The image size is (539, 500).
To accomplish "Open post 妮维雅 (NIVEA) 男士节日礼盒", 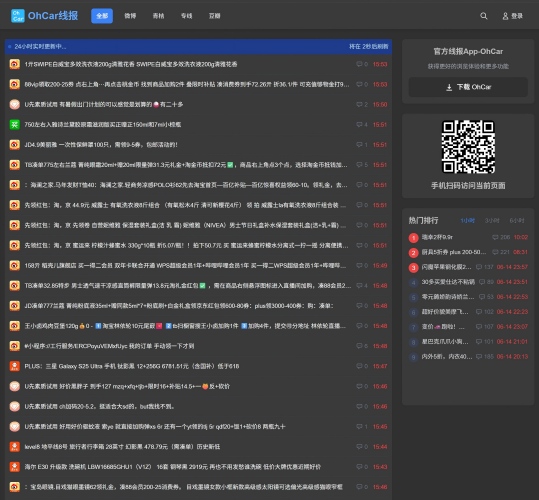I will pos(185,225).
